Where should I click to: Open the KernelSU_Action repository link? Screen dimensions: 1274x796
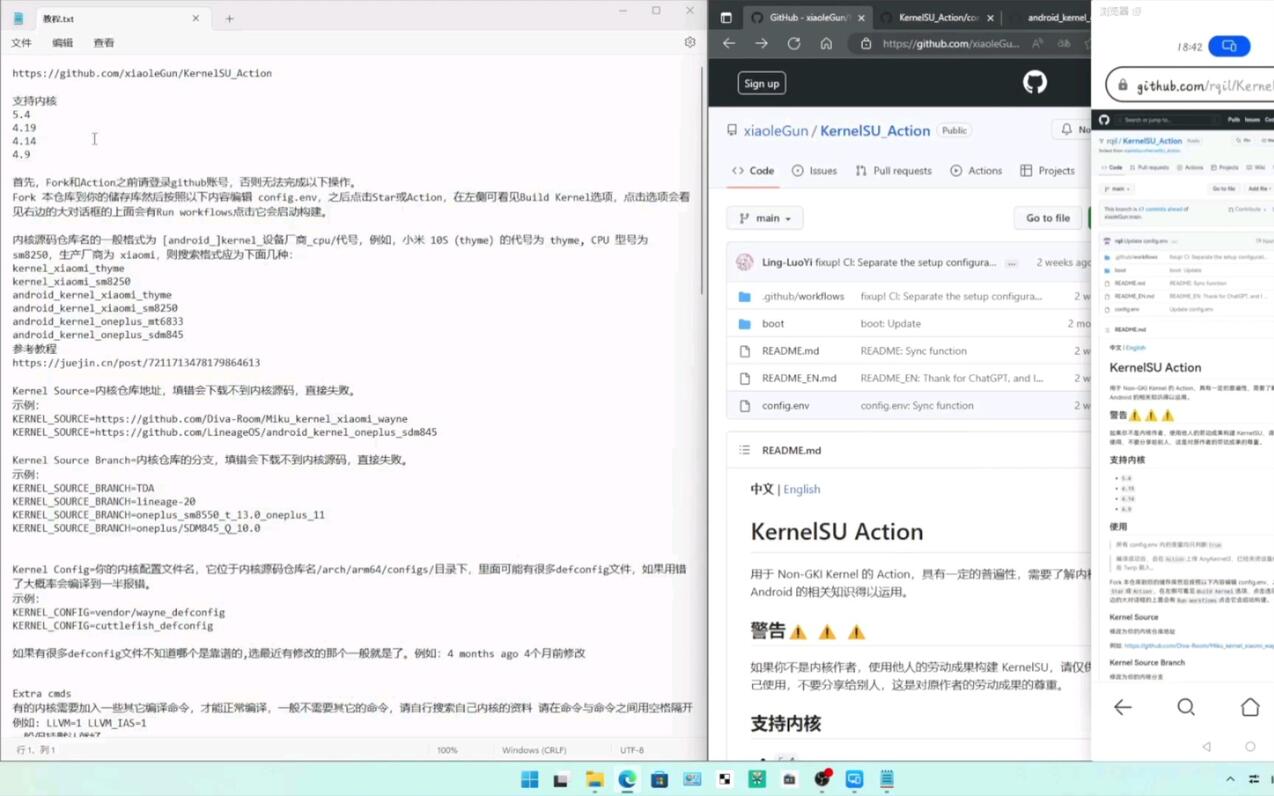coord(875,131)
